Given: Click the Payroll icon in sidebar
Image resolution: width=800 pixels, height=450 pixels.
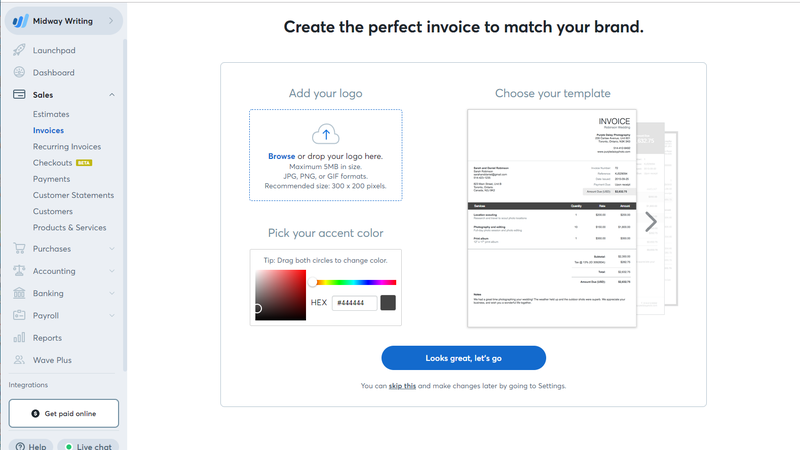Looking at the screenshot, I should point(19,315).
